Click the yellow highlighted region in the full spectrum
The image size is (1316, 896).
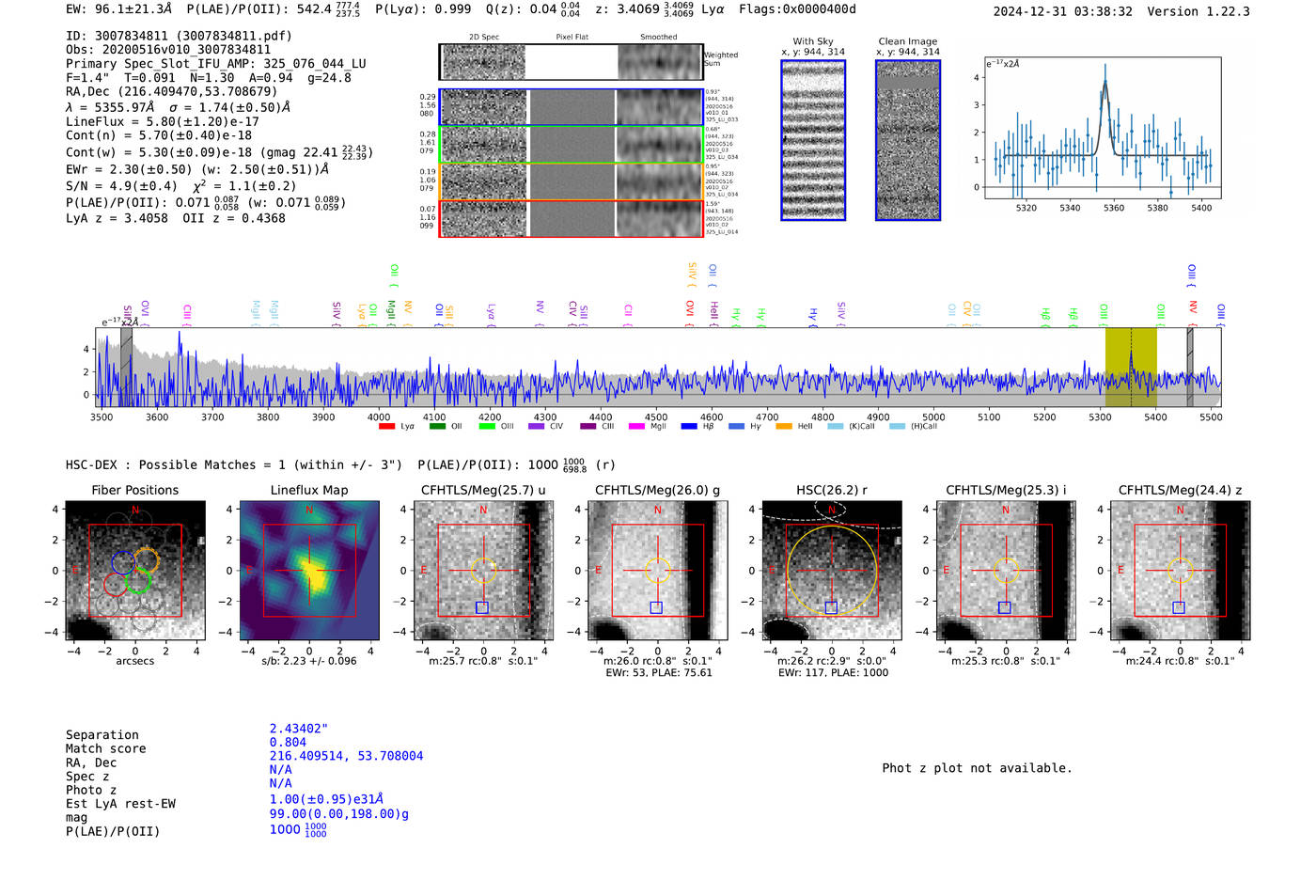point(1131,367)
